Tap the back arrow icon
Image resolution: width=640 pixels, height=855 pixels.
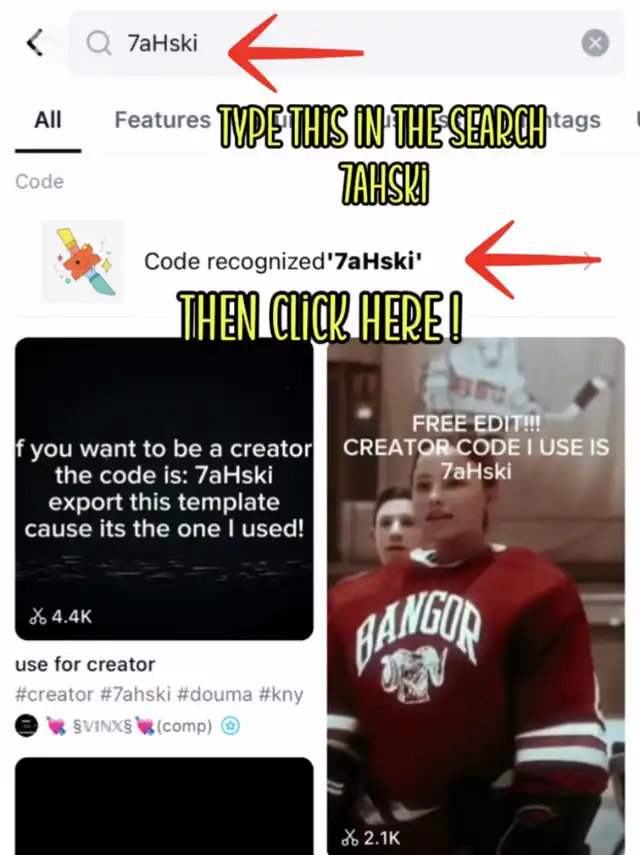[35, 43]
